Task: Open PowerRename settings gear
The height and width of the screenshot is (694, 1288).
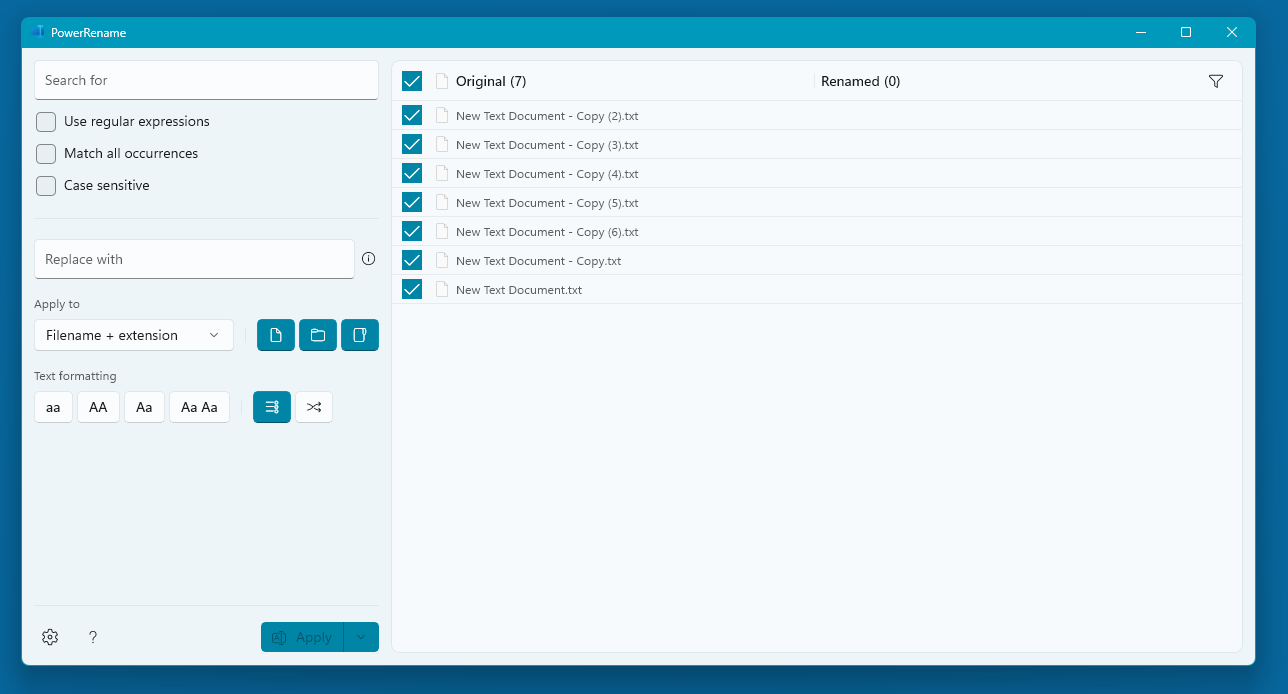Action: coord(50,637)
